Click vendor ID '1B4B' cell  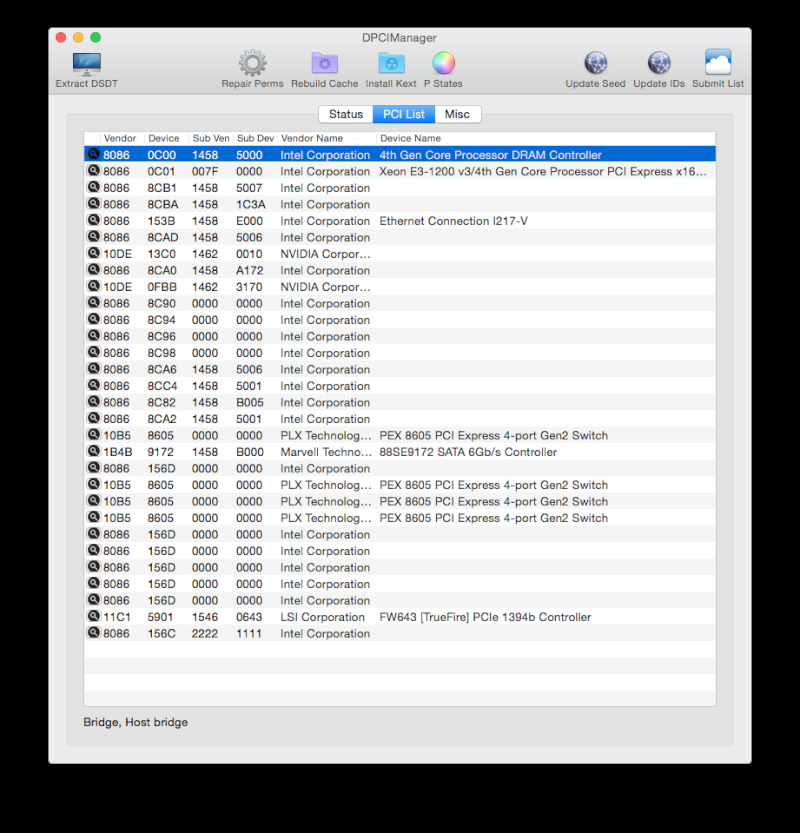(117, 452)
